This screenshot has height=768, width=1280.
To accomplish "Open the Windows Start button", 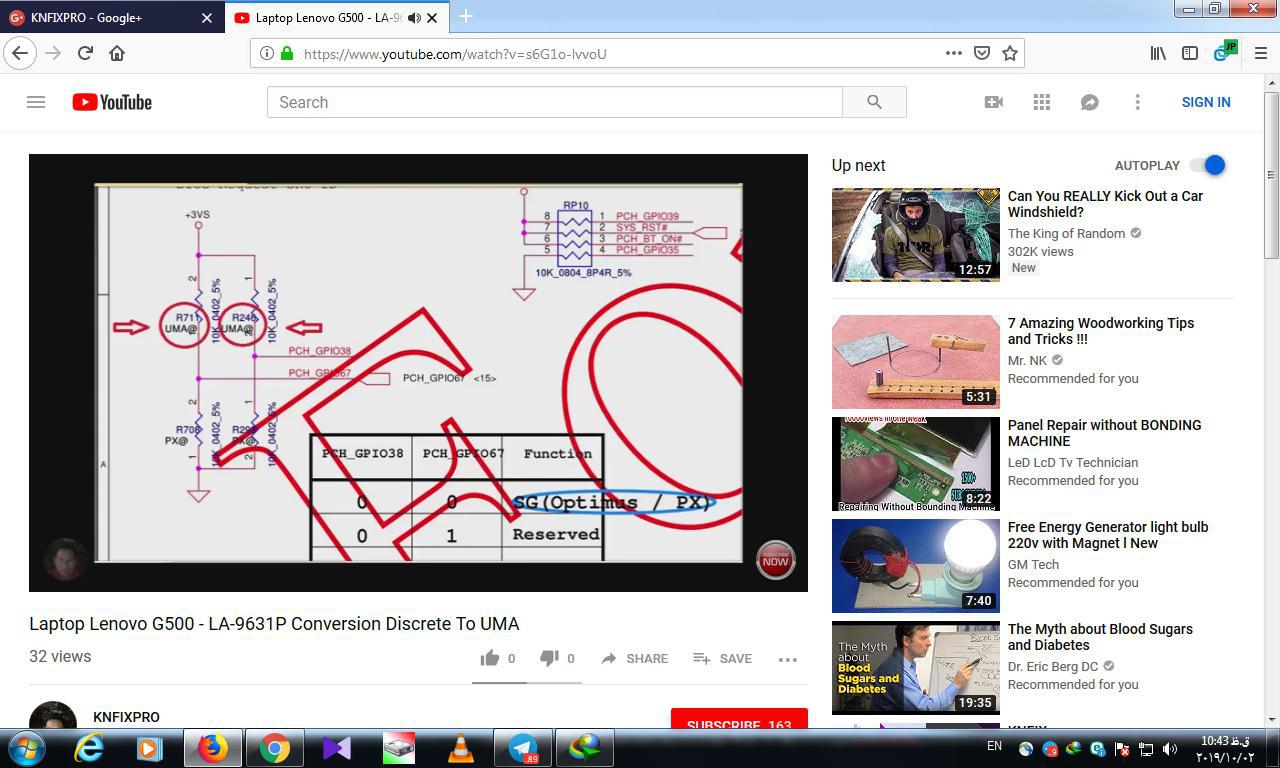I will pos(26,748).
